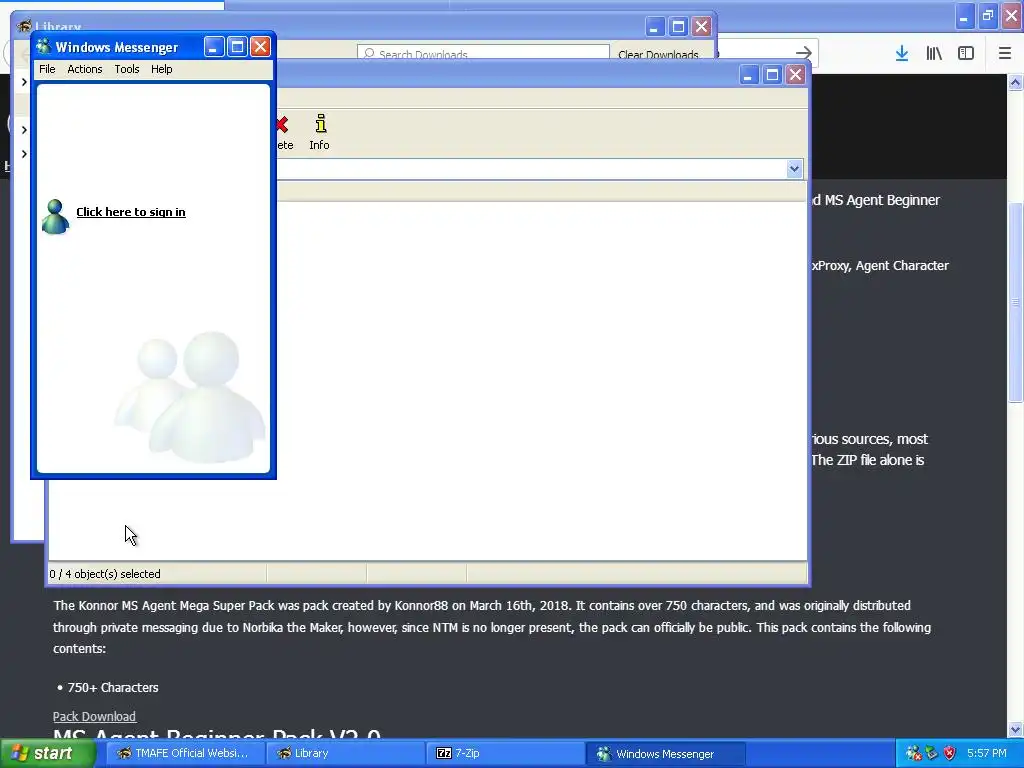1024x768 pixels.
Task: Switch to TMAFE Official Website taskbar button
Action: coord(185,754)
